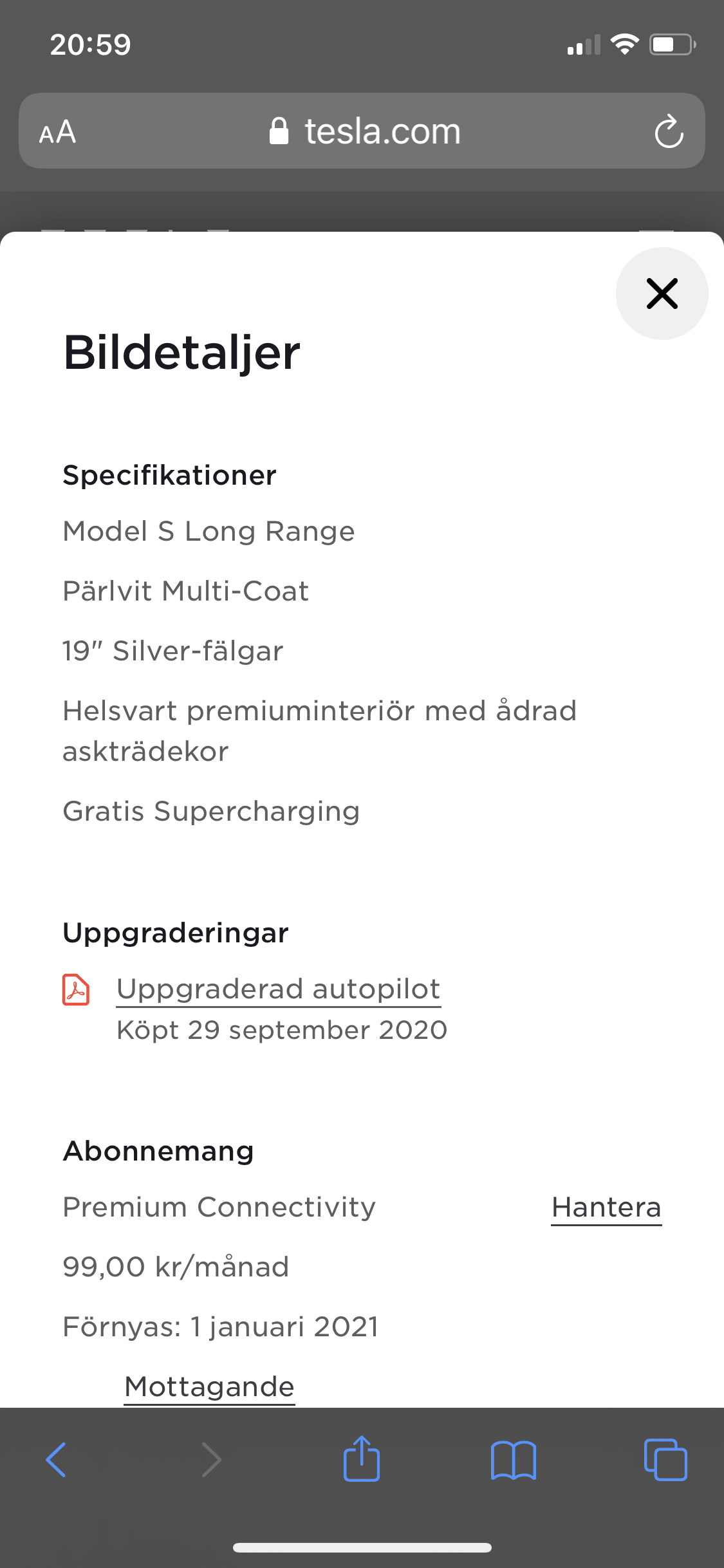
Task: Tap the home indicator bar
Action: point(362,1547)
